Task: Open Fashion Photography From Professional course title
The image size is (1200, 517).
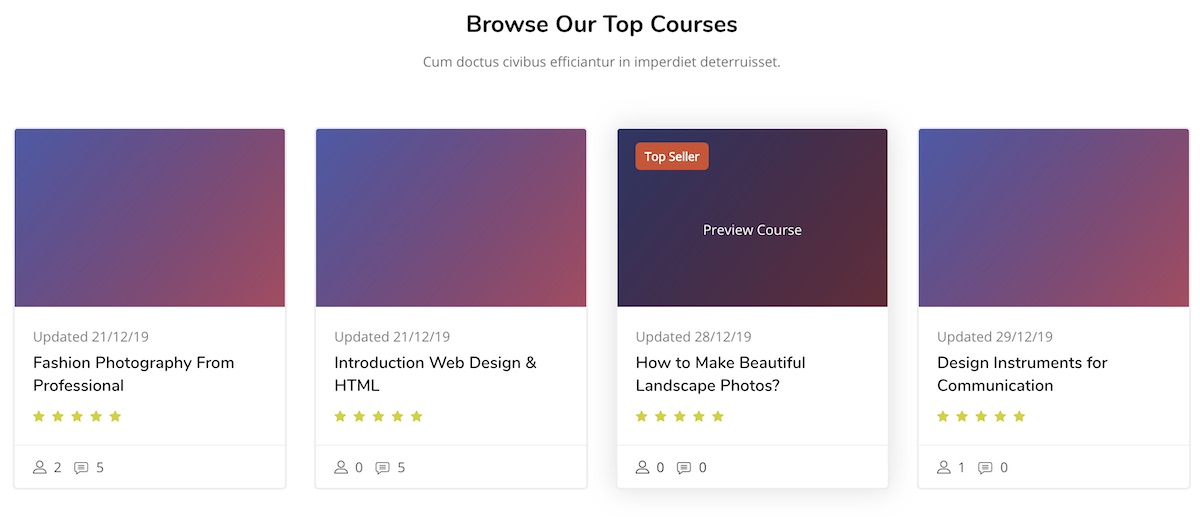Action: click(x=133, y=374)
